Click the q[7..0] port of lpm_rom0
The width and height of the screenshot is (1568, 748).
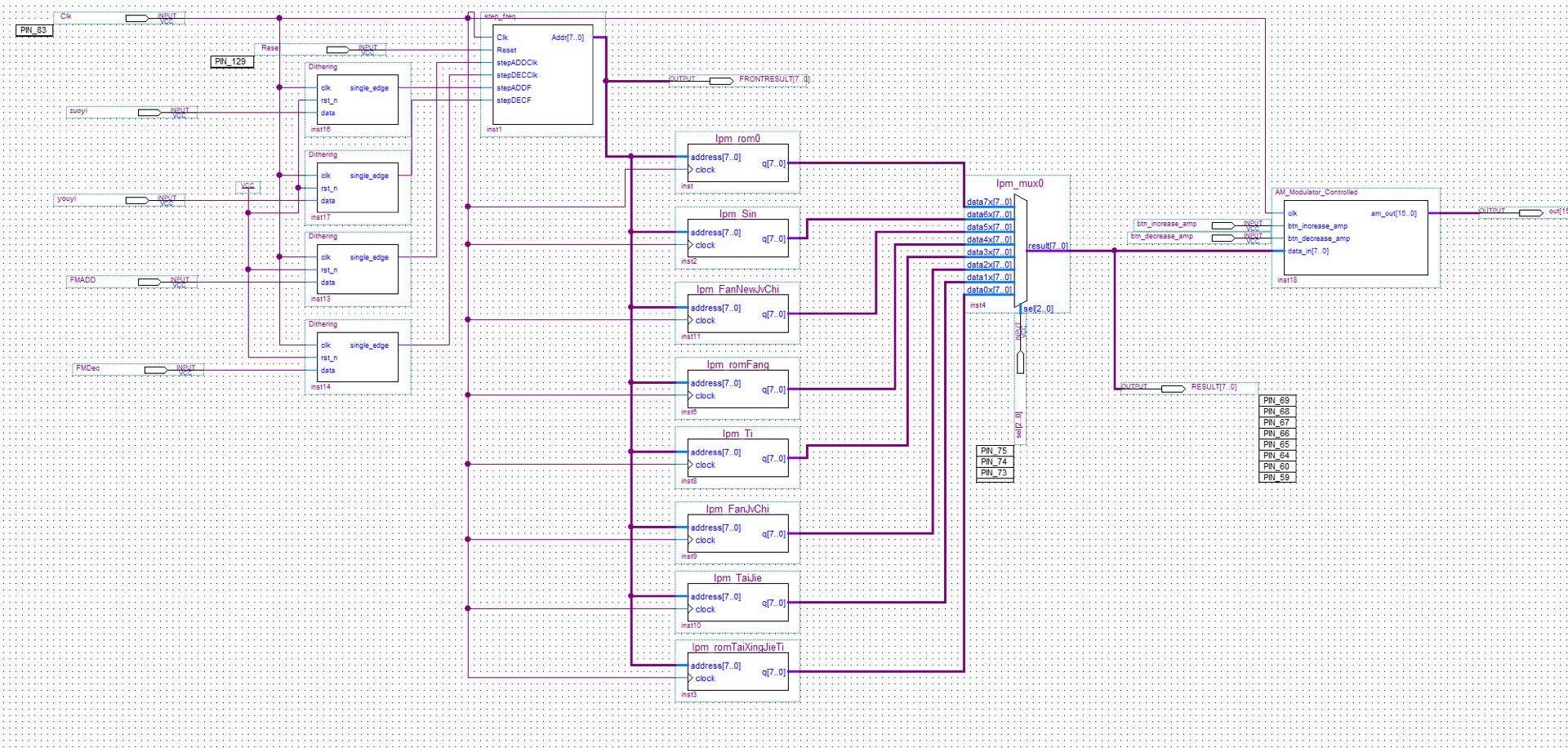coord(773,164)
